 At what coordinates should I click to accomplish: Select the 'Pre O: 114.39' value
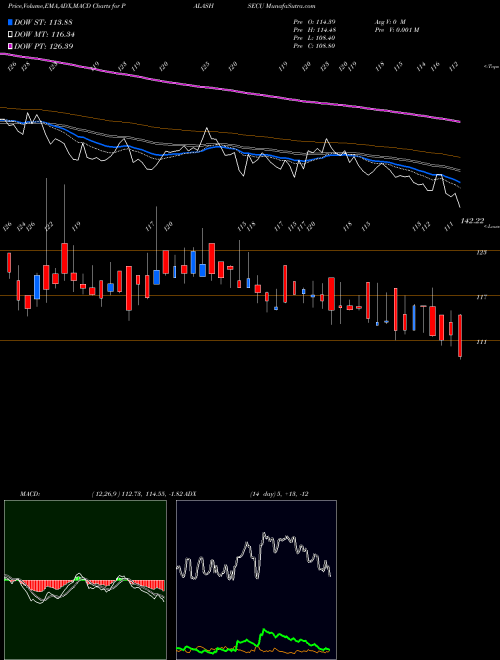[x=314, y=22]
